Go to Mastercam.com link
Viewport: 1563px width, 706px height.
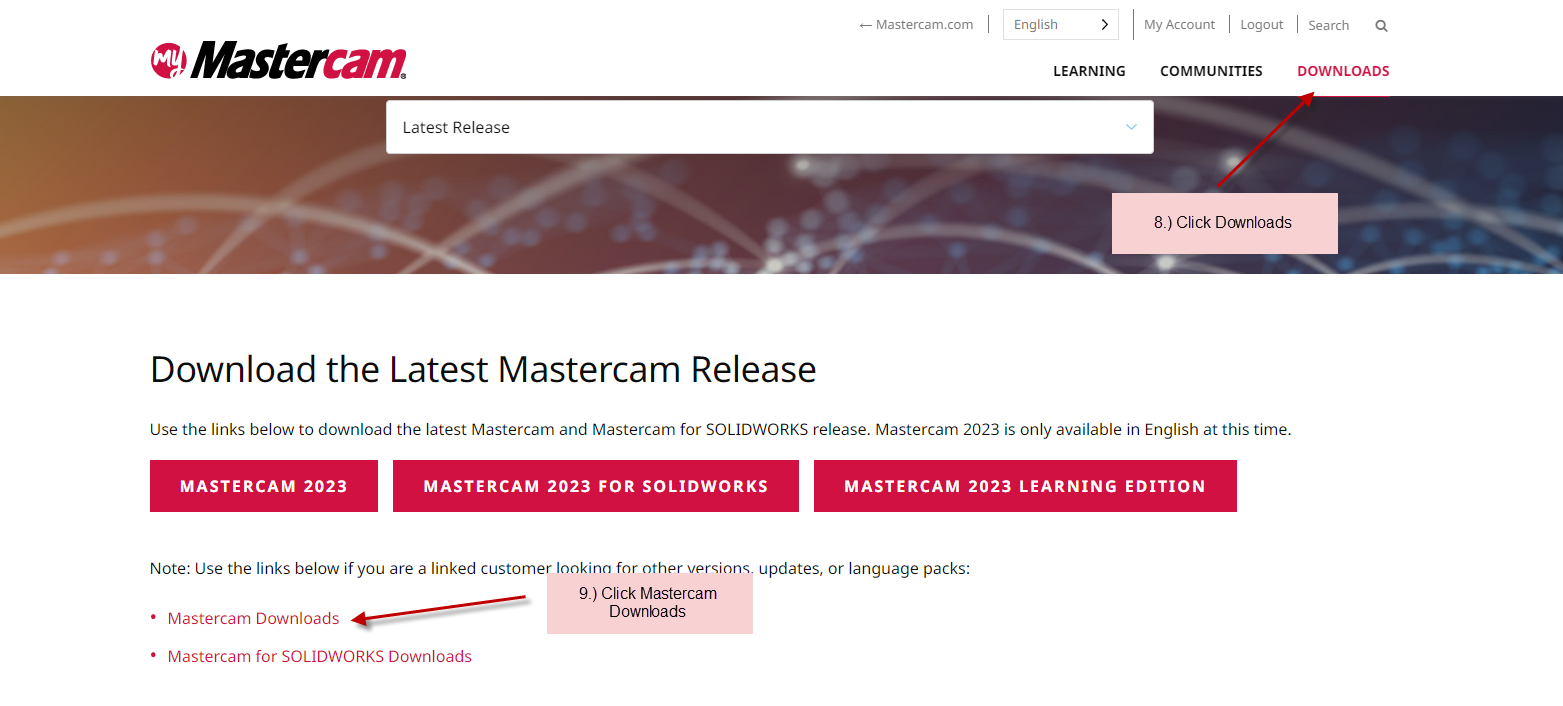coord(916,25)
